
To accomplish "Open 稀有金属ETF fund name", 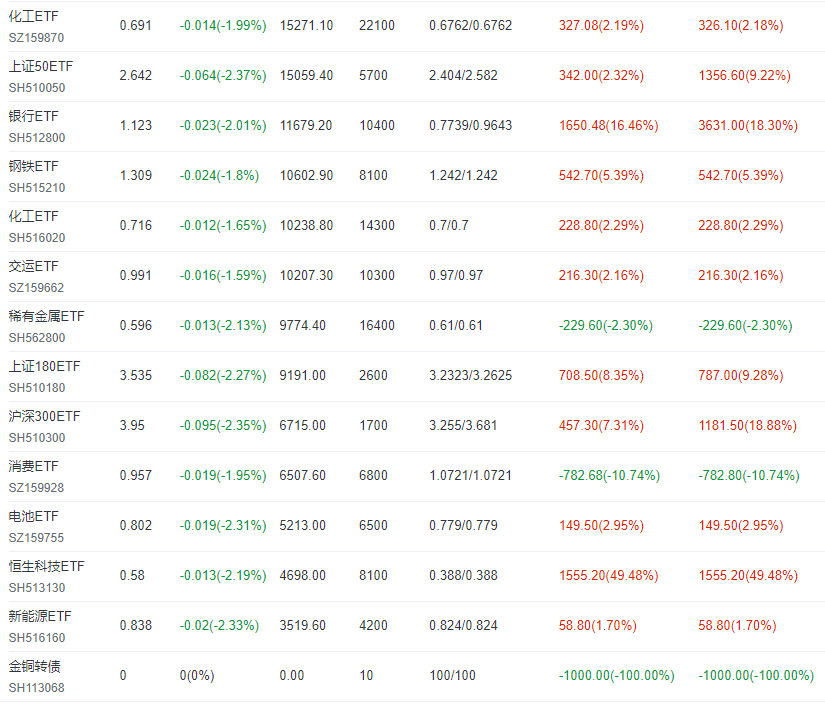I will pyautogui.click(x=46, y=316).
